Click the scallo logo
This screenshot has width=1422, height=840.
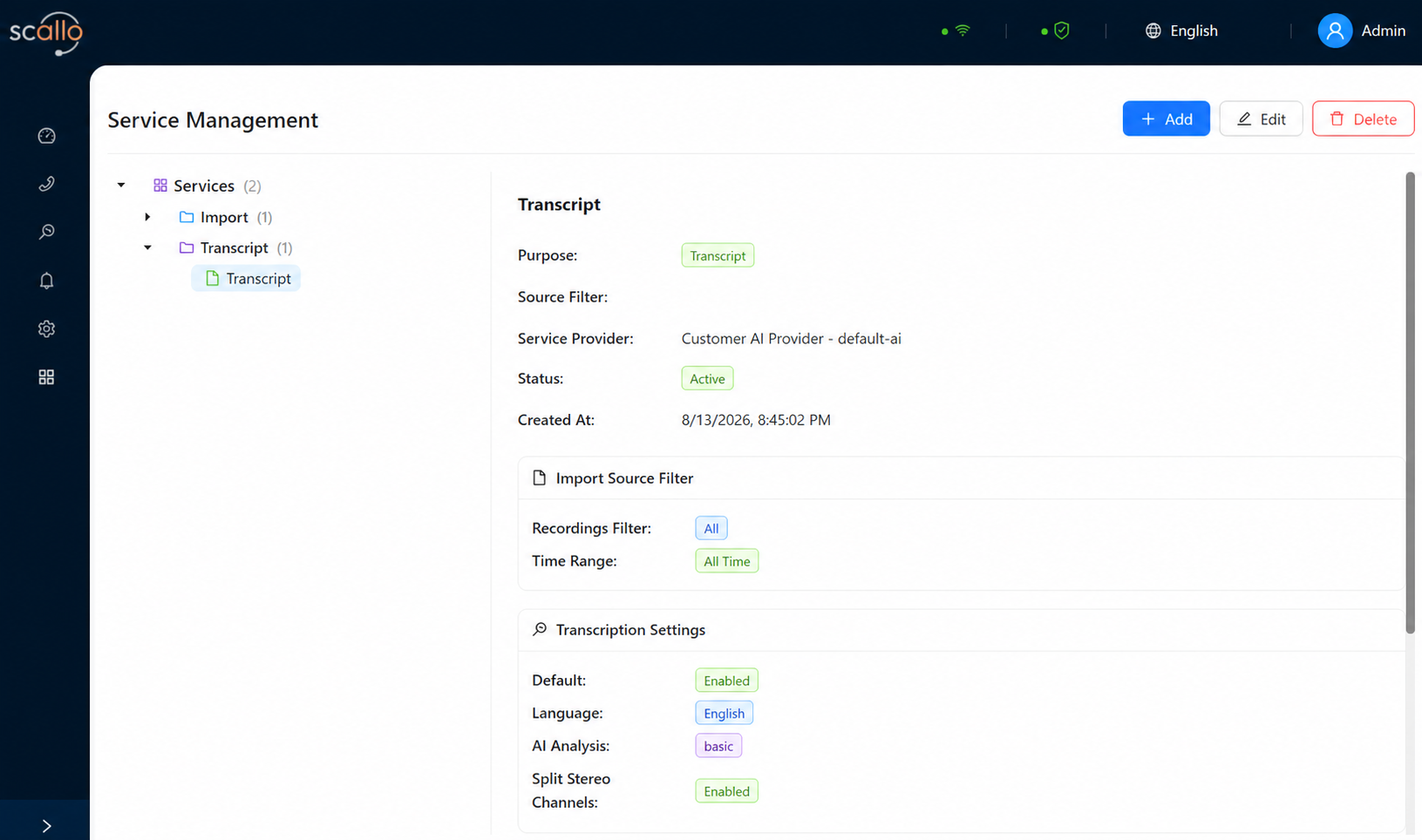[x=46, y=33]
